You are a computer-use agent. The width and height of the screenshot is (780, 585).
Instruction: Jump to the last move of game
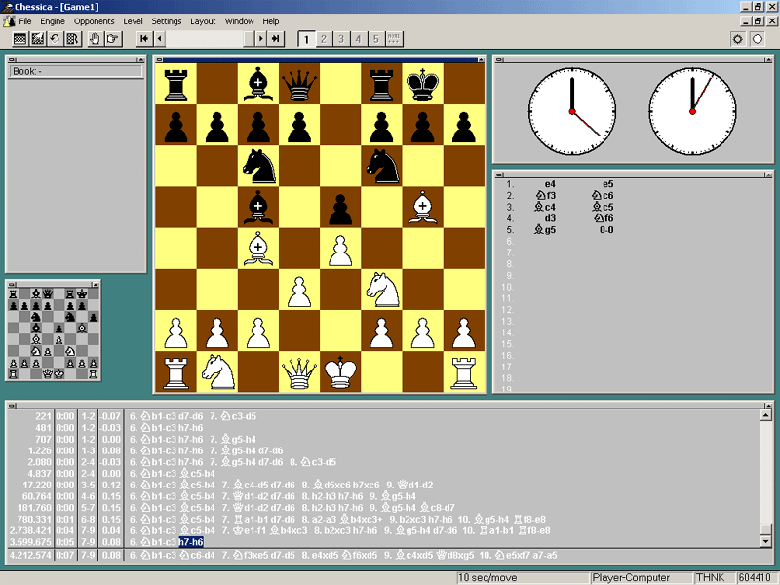click(x=276, y=39)
